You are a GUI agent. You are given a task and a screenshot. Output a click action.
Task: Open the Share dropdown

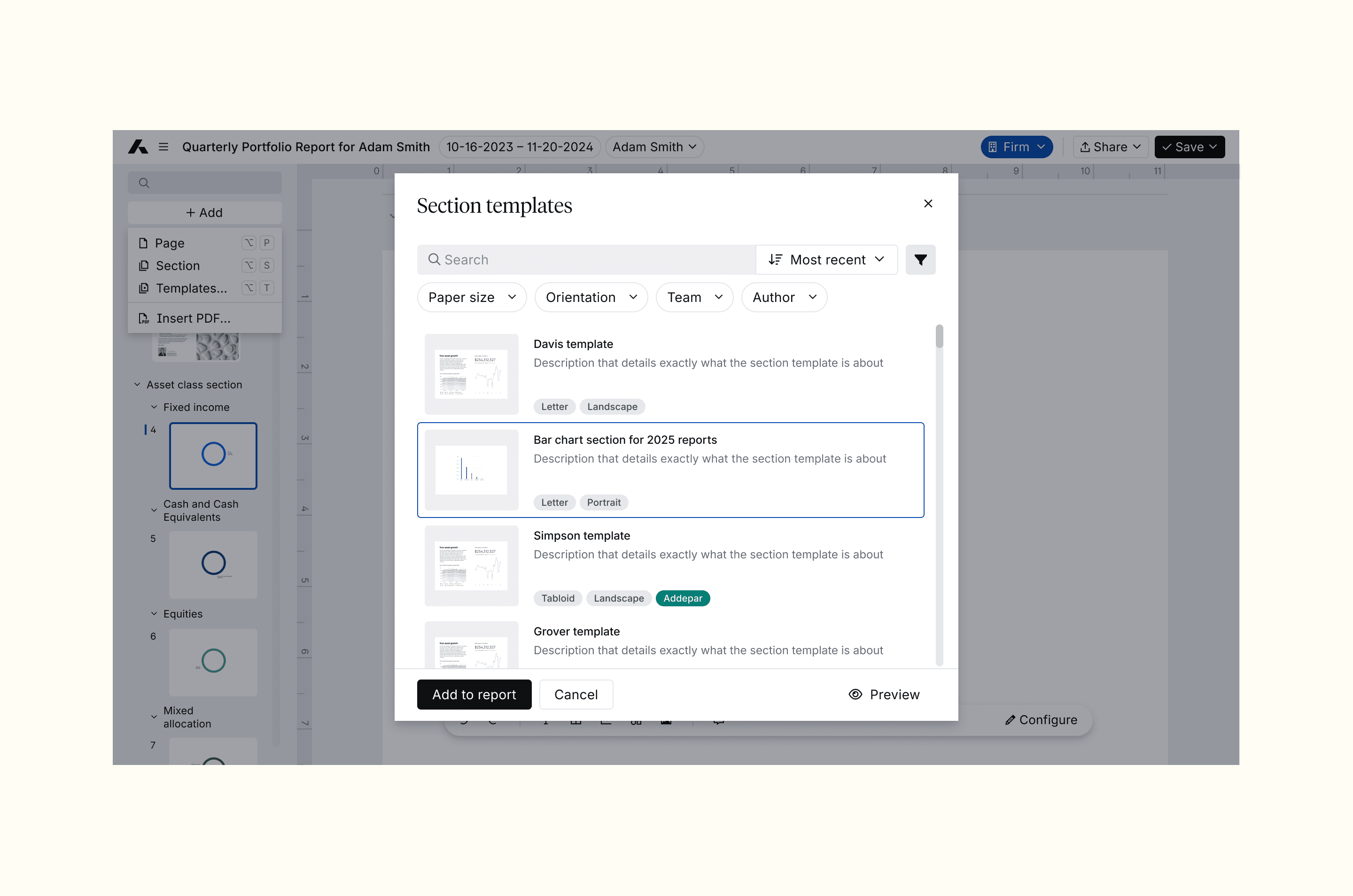[x=1110, y=147]
